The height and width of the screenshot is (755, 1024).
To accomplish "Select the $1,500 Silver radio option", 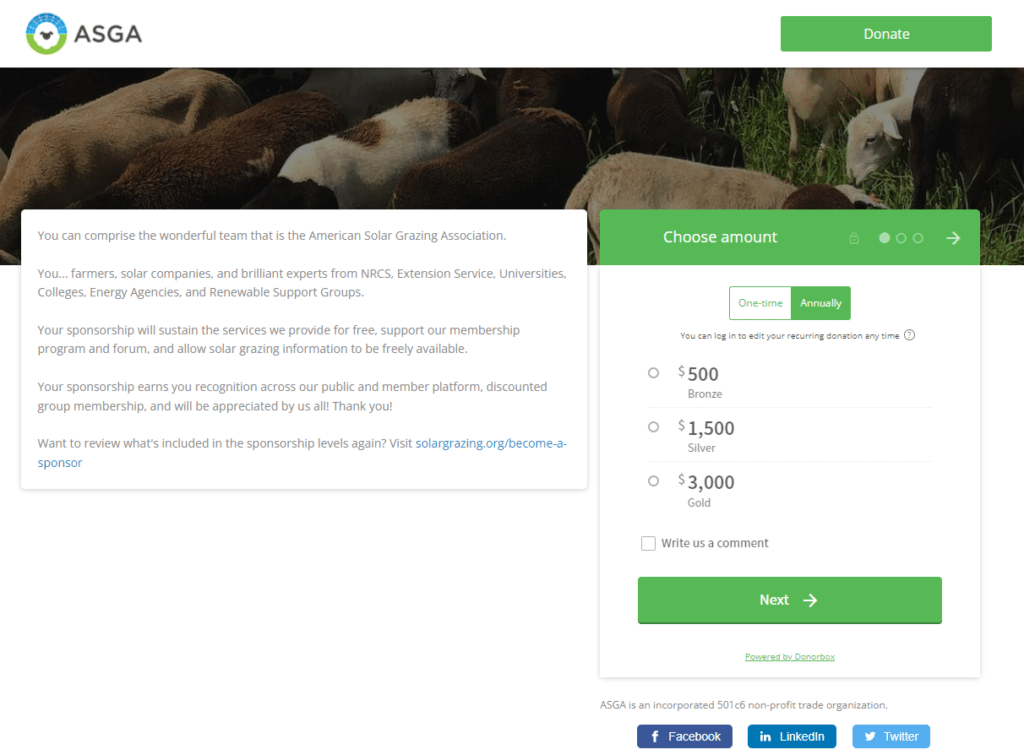I will point(654,427).
